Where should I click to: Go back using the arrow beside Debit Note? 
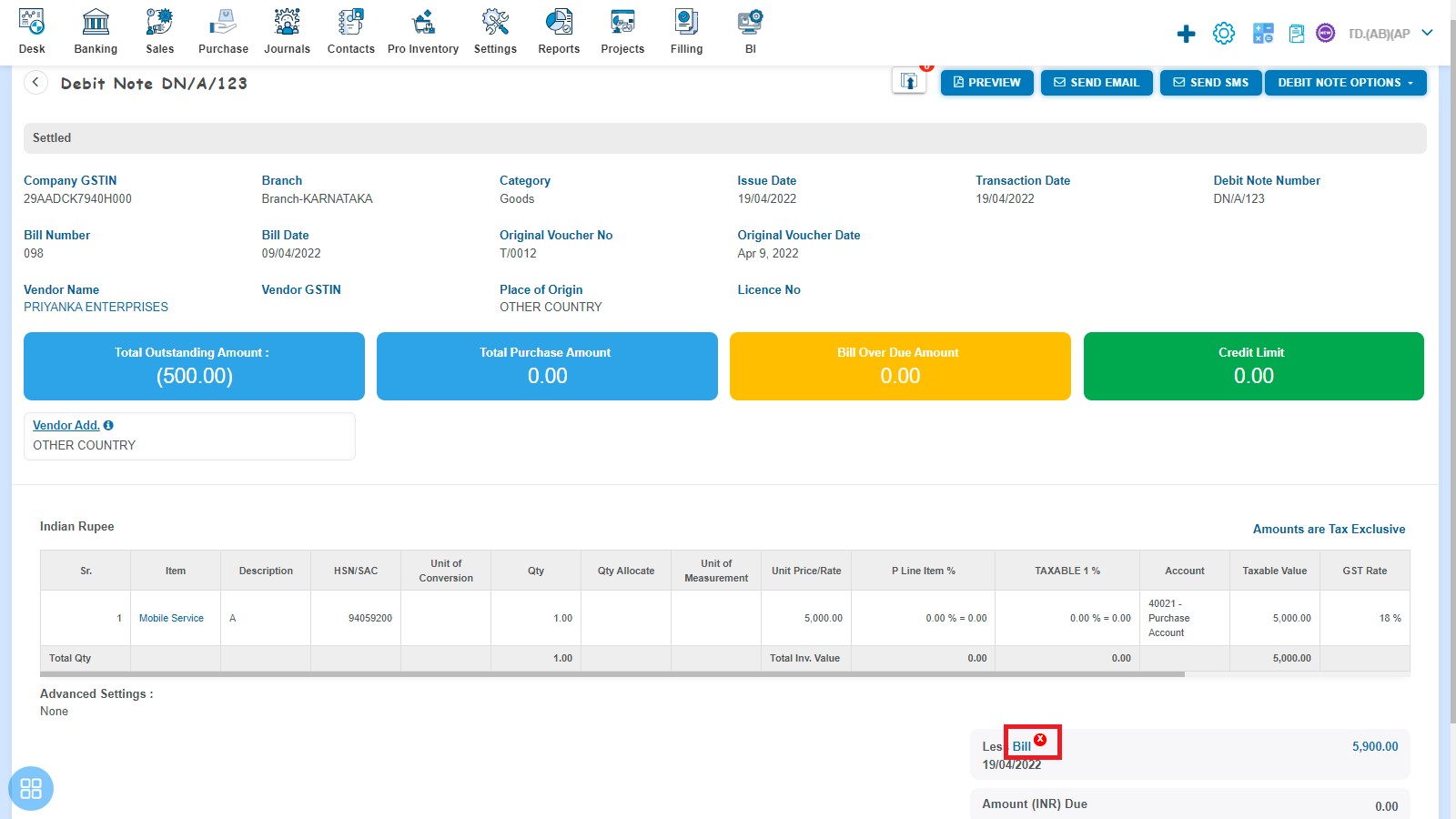(35, 83)
